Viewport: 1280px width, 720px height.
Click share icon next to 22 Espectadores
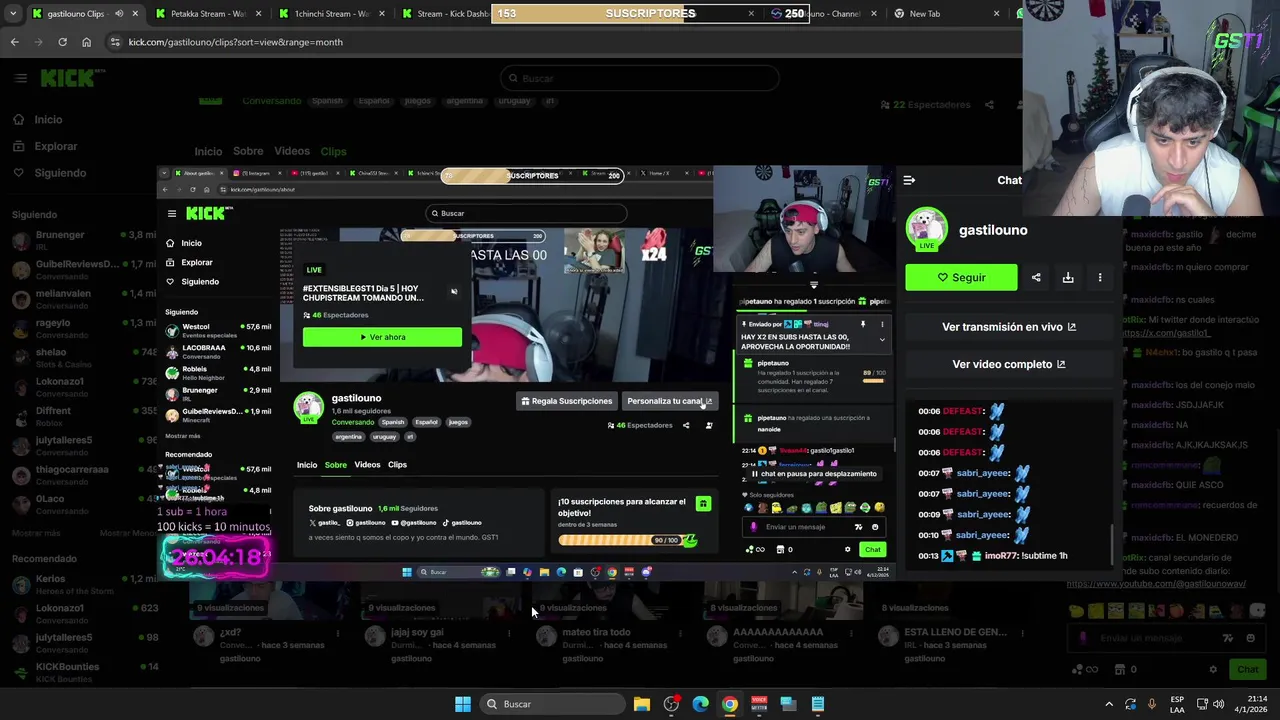[989, 104]
